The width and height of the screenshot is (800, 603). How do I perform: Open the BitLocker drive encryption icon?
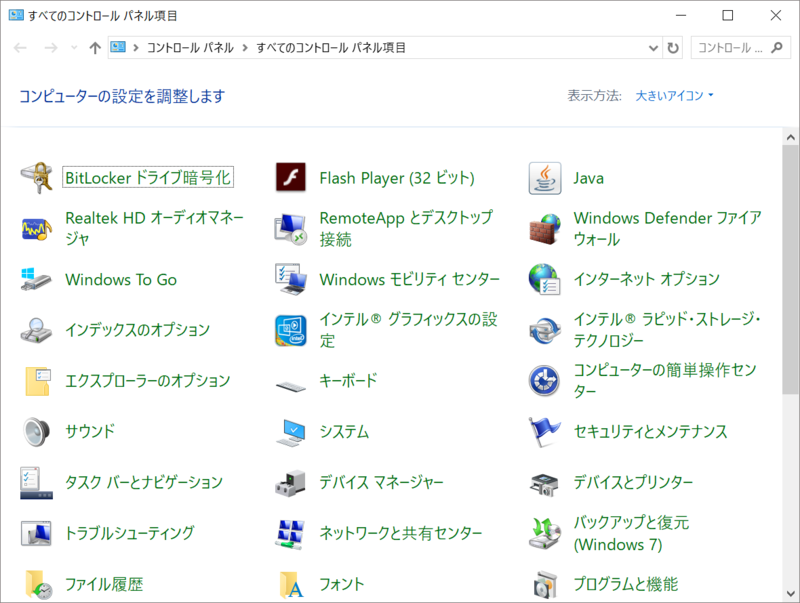point(36,178)
